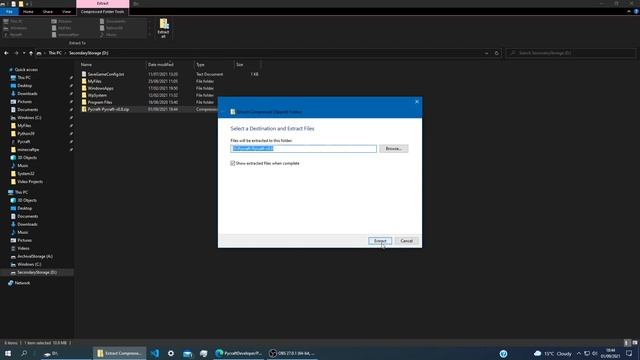Click the SaveGameConfig.txt file icon
Image resolution: width=640 pixels, height=360 pixels.
click(84, 74)
